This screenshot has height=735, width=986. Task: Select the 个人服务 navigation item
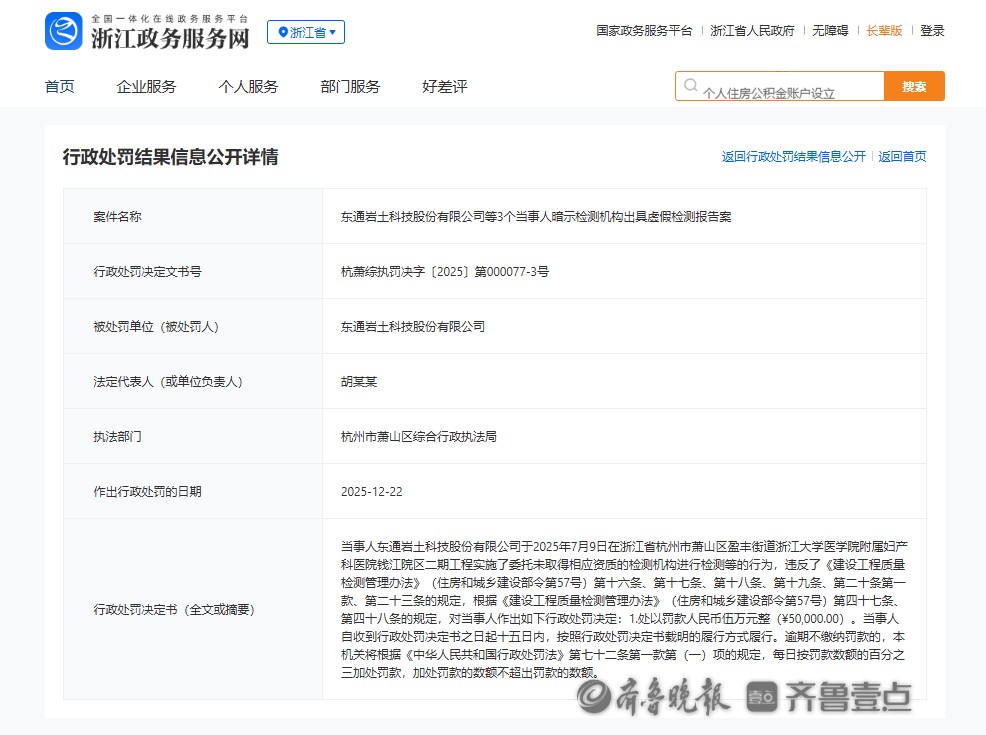(x=248, y=87)
